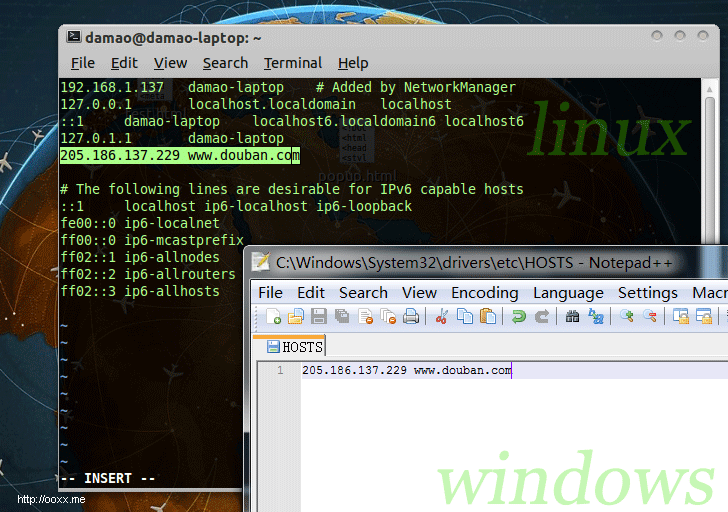This screenshot has height=512, width=728.
Task: Click the New file icon in Notepad++
Action: [x=273, y=316]
